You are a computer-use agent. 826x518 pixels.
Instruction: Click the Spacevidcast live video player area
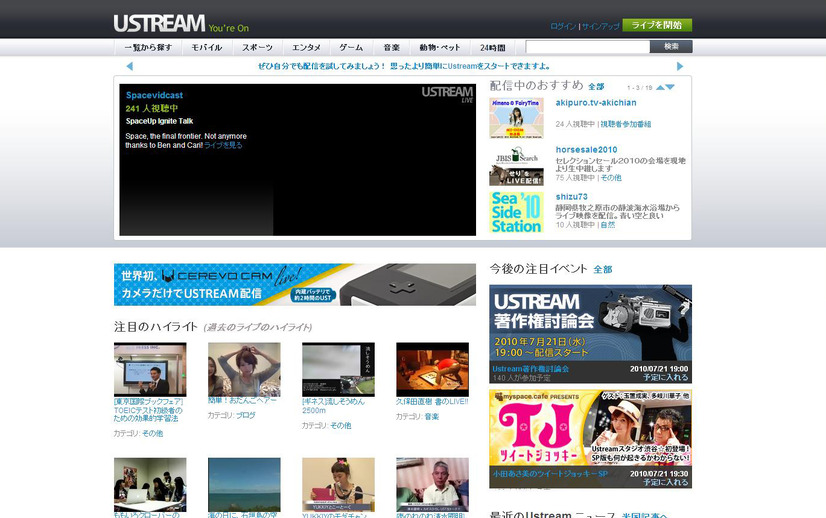pyautogui.click(x=298, y=160)
